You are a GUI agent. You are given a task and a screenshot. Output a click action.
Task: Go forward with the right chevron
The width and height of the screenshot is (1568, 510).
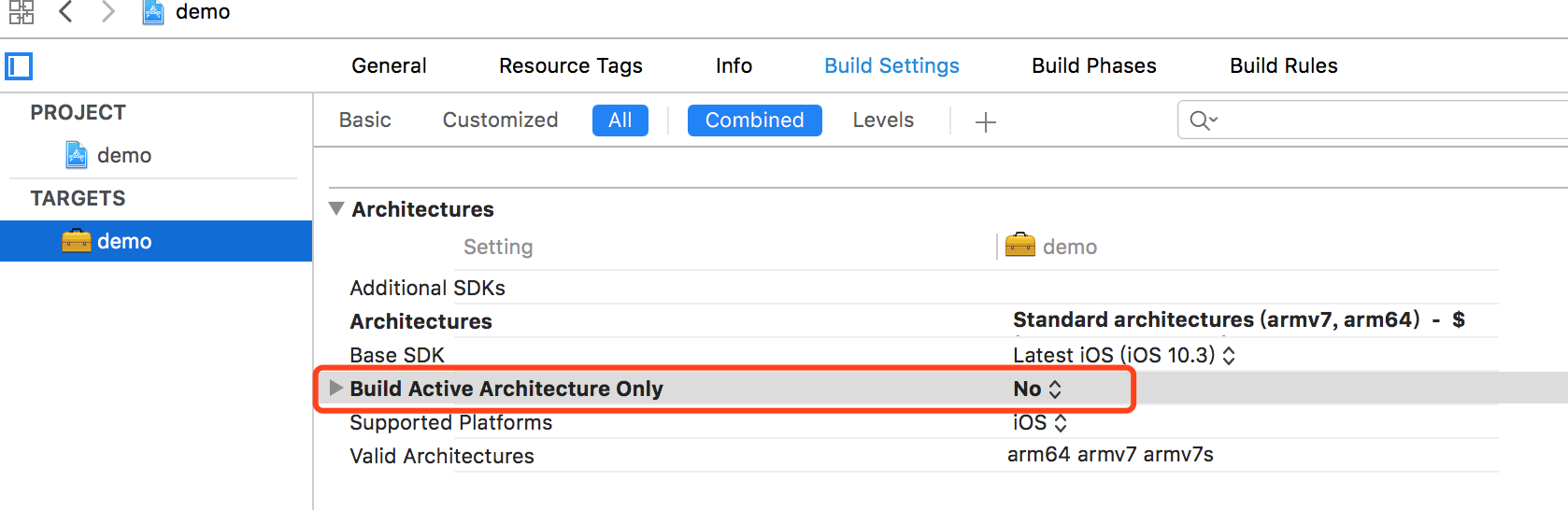click(108, 11)
